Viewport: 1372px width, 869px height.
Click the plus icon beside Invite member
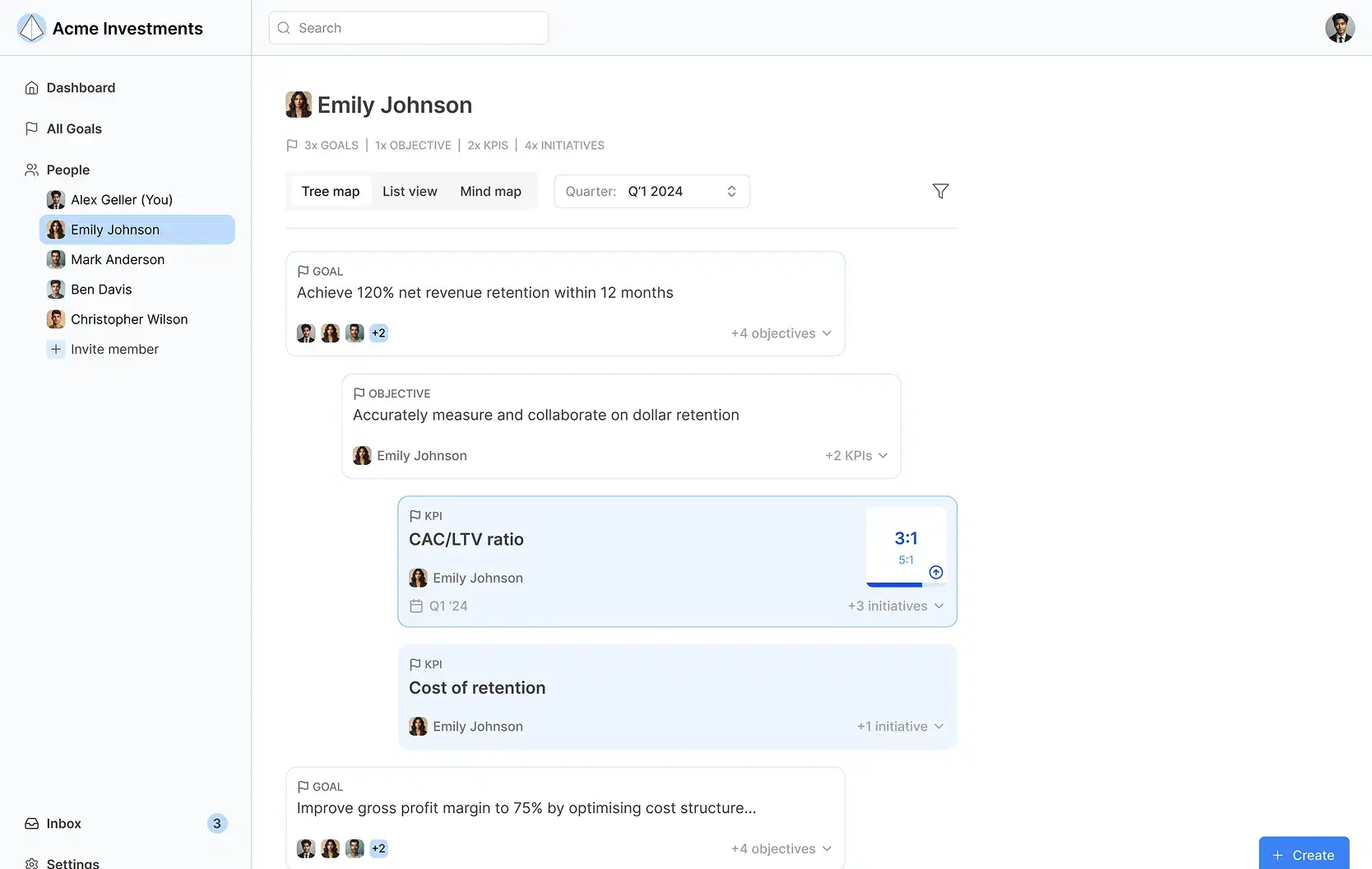pyautogui.click(x=55, y=349)
